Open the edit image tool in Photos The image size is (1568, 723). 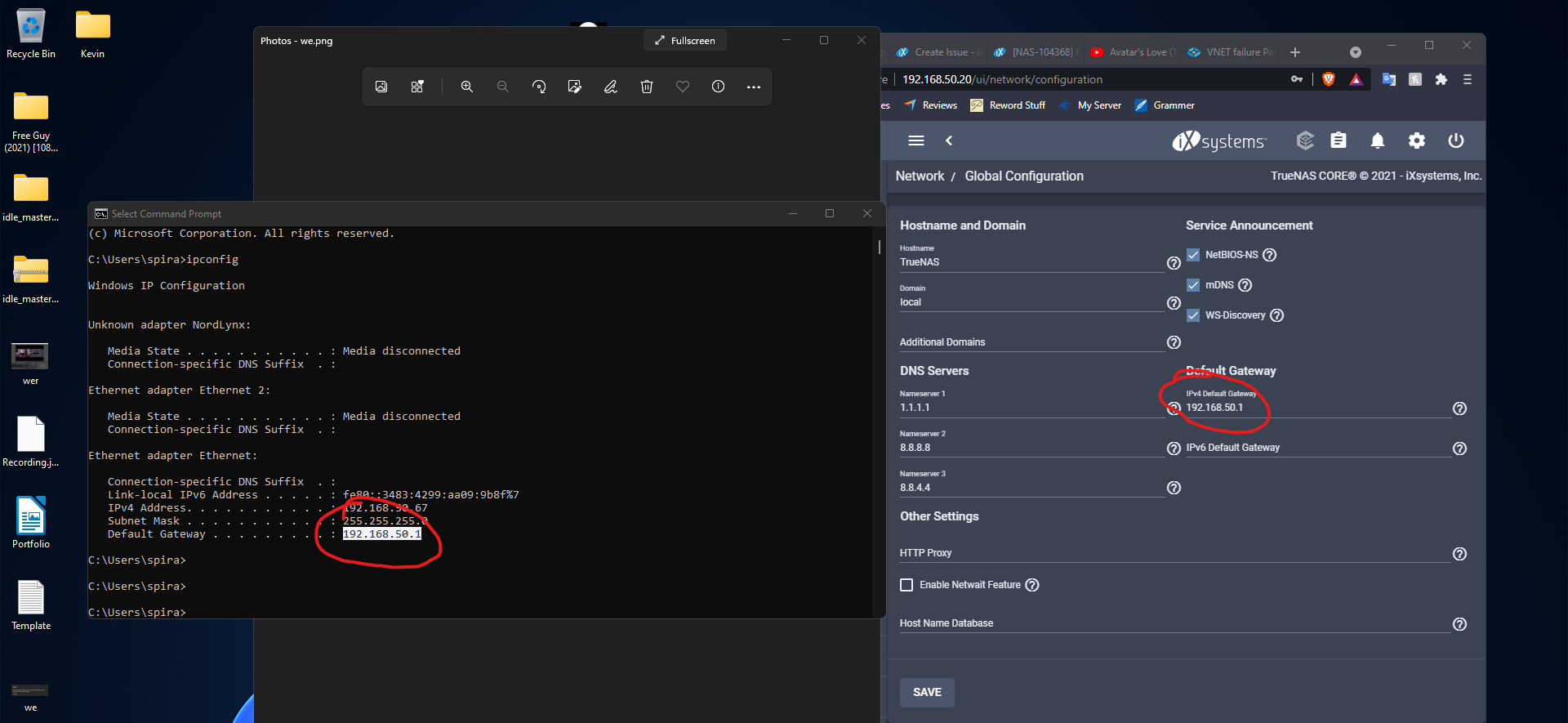[575, 87]
